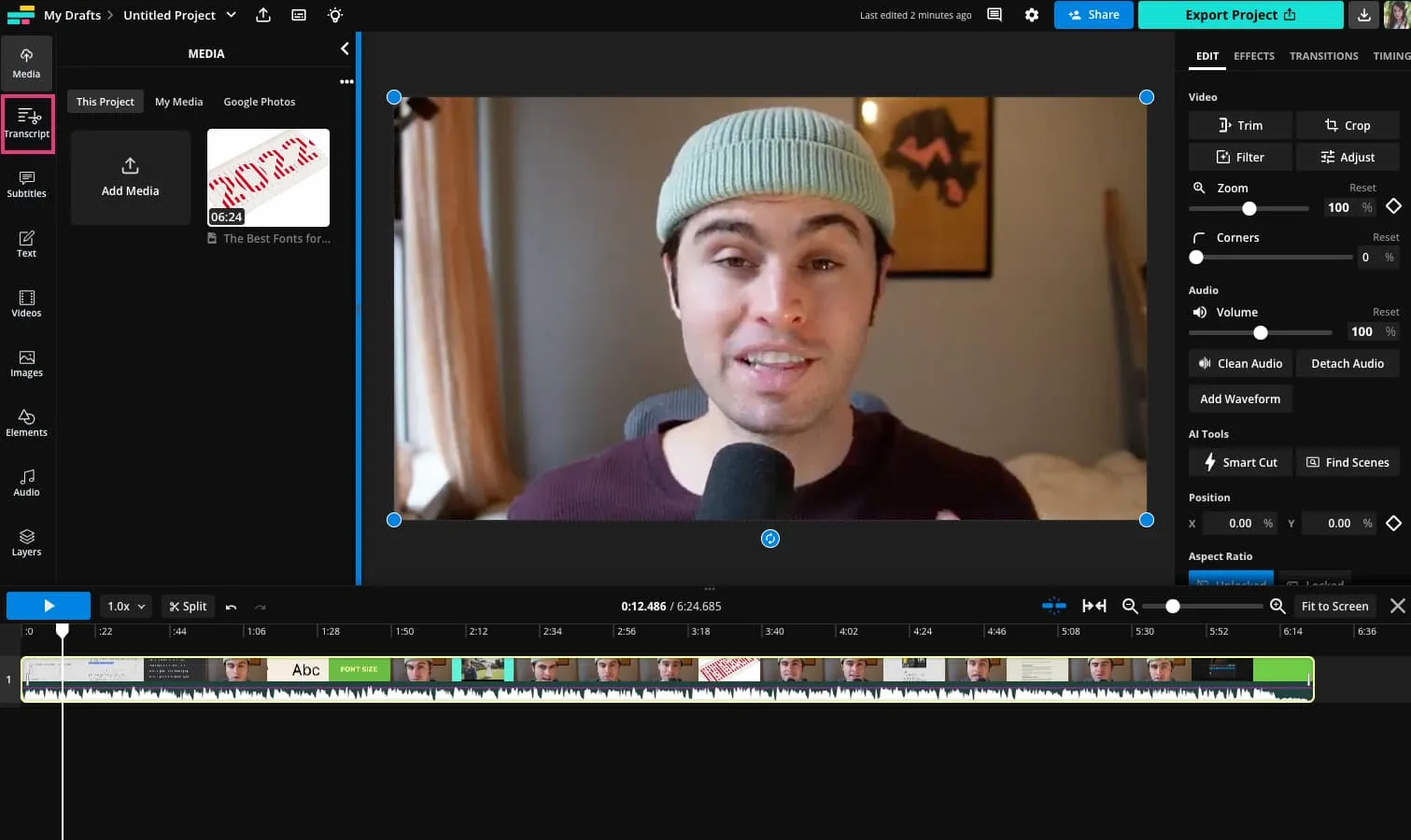Viewport: 1411px width, 840px height.
Task: Toggle the Position keyframe diamond
Action: (1393, 523)
